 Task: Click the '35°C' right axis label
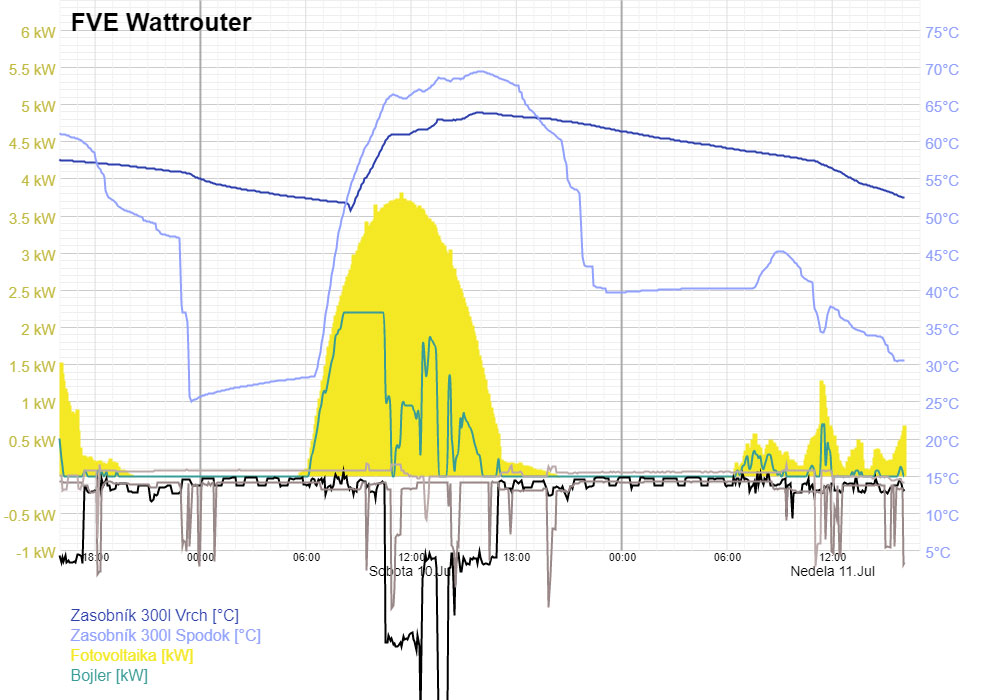(942, 329)
